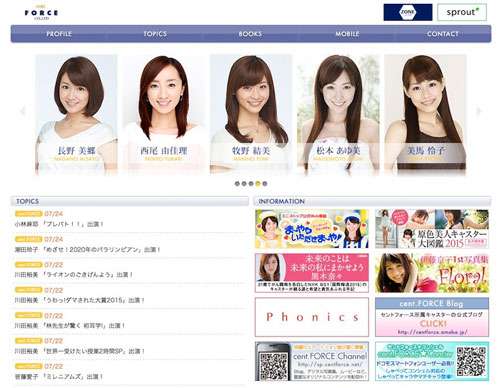Viewport: 500px width, 388px height.
Task: Open the Floral photo book banner
Action: 432,273
